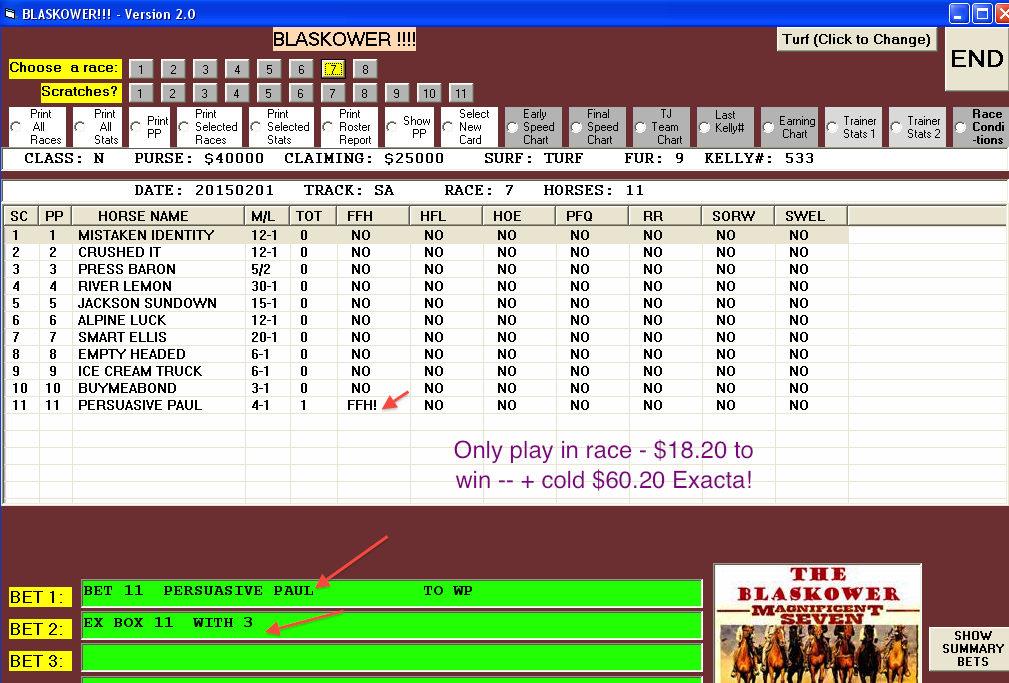
Task: Select race 8 in Choose a race row
Action: pyautogui.click(x=365, y=69)
